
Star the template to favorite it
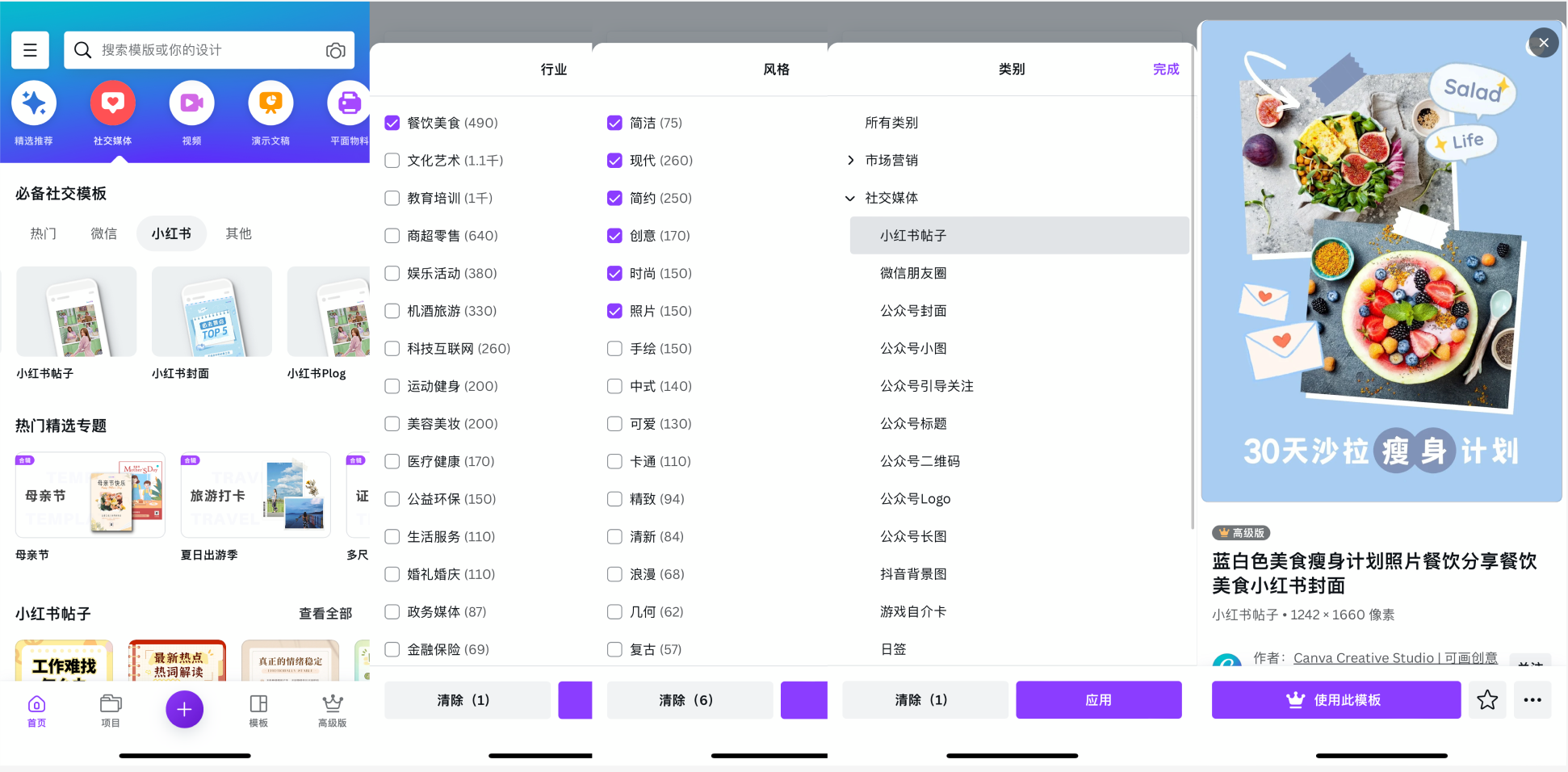click(x=1486, y=699)
